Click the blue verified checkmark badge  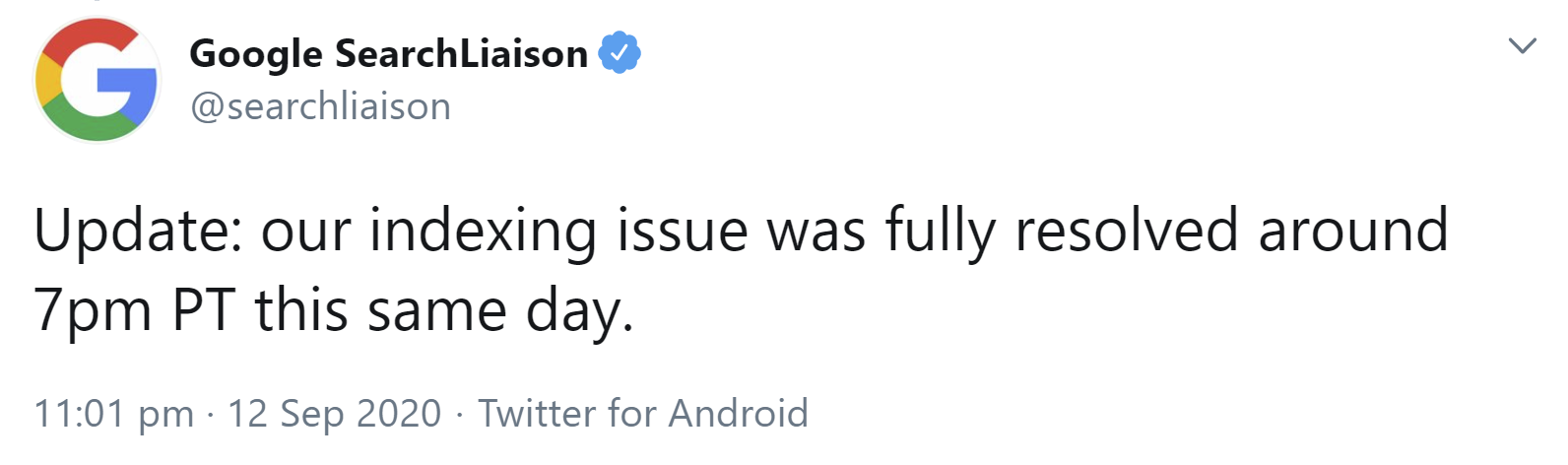620,53
